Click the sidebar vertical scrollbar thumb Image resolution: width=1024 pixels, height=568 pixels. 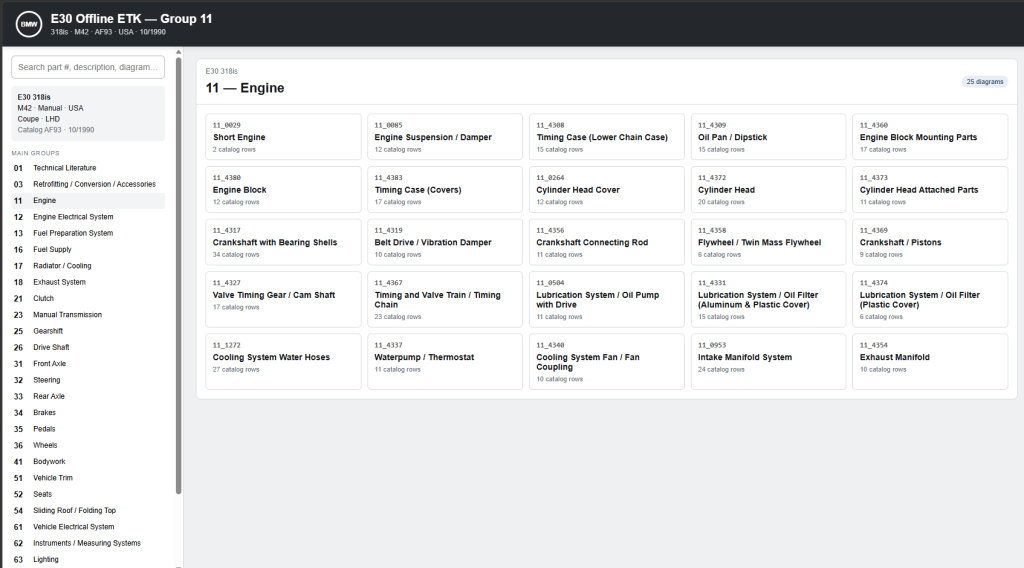pos(178,276)
